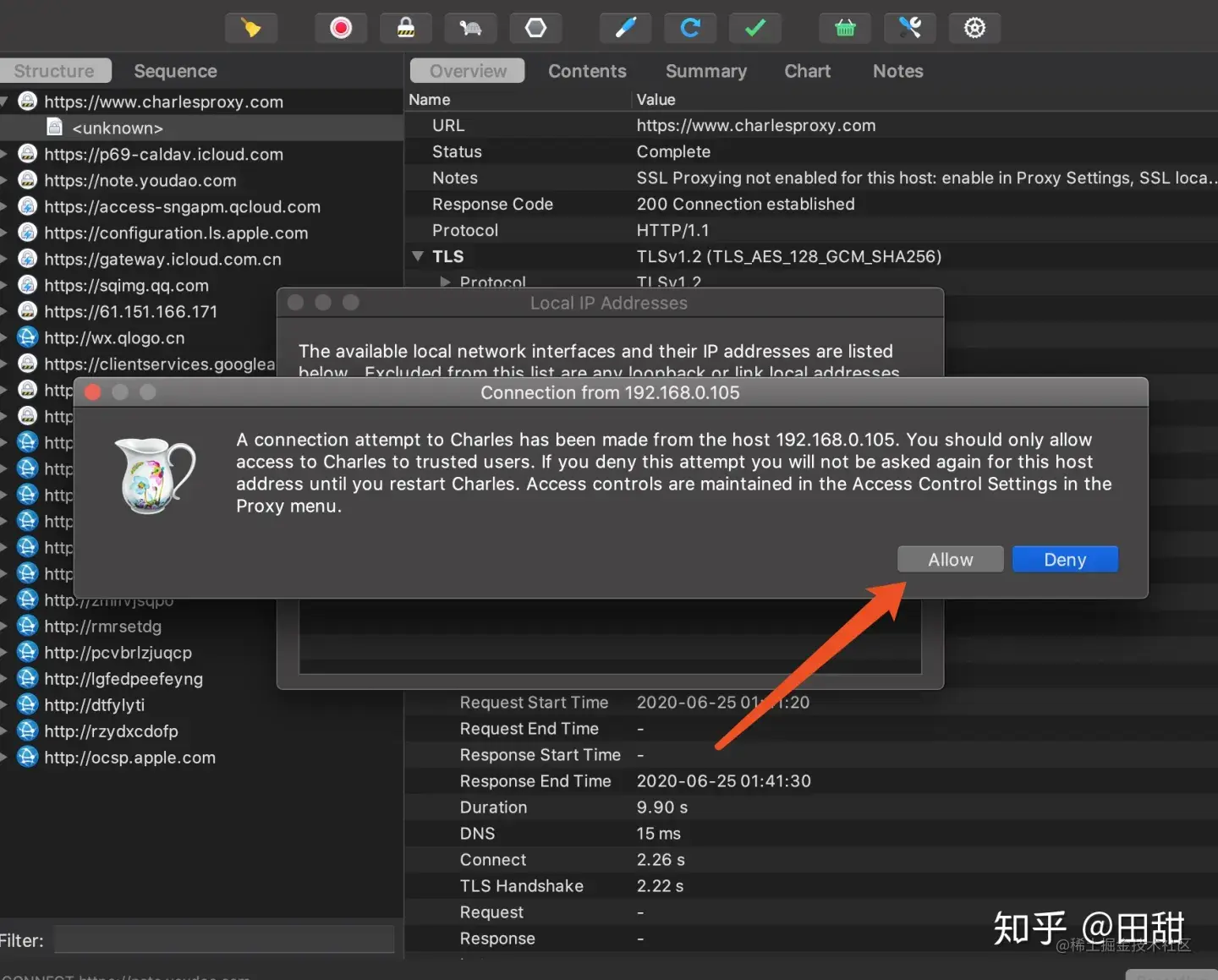Click the Name column header
This screenshot has height=980, width=1218.
pos(429,100)
